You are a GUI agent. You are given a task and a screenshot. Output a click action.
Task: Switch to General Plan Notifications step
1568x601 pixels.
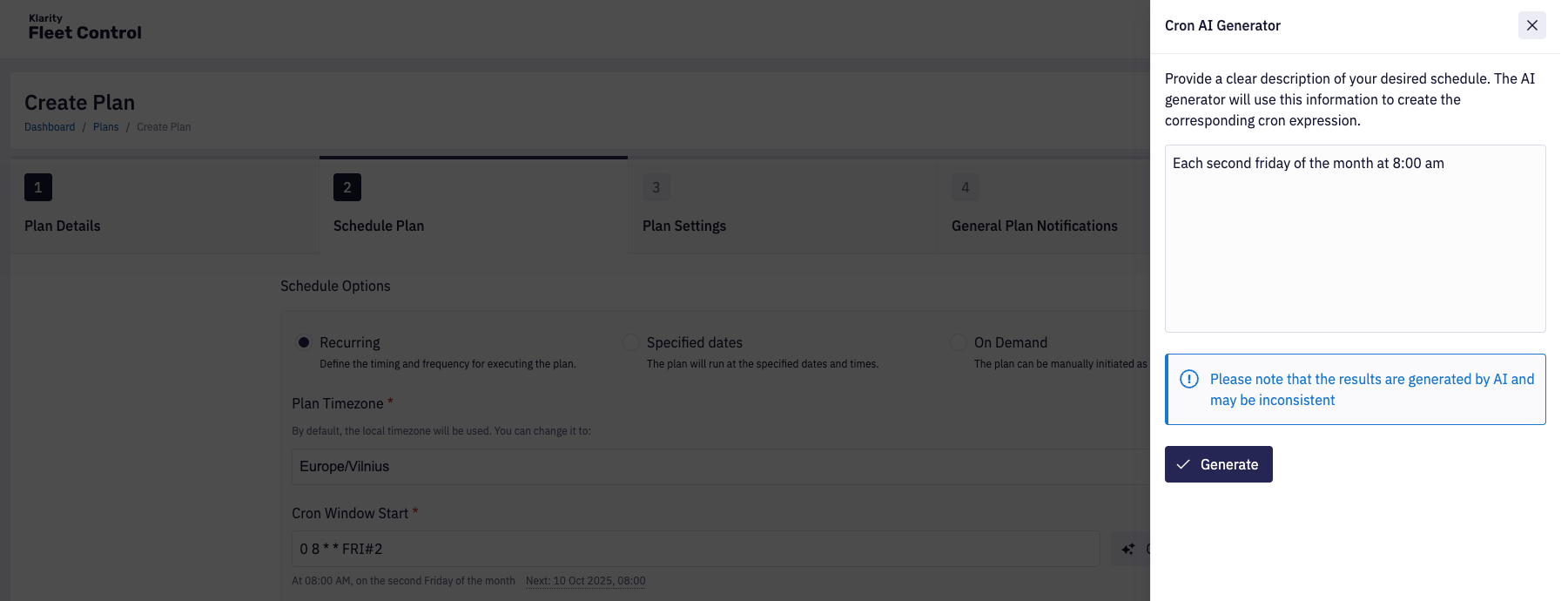tap(1034, 226)
